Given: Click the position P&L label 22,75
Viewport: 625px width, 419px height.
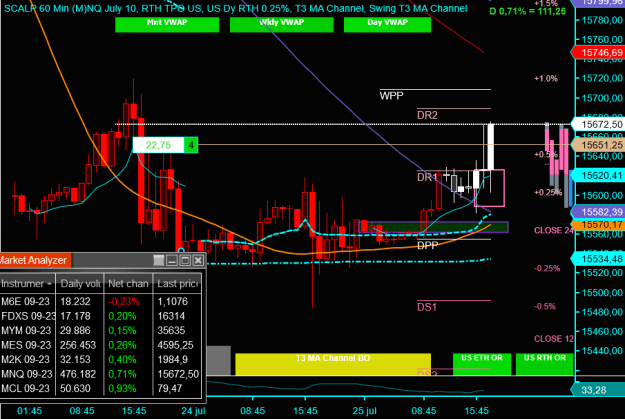Looking at the screenshot, I should click(158, 145).
